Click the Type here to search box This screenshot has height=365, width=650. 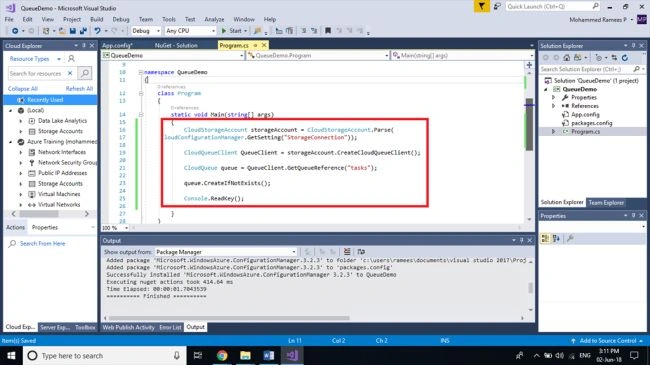[x=104, y=355]
